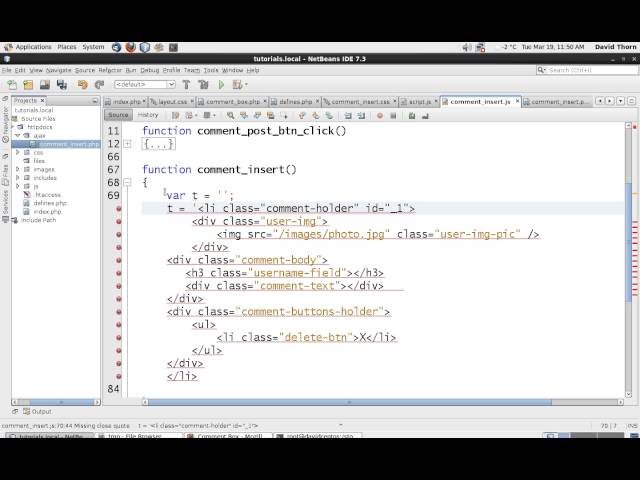Collapse the ajax folder in project tree
The height and width of the screenshot is (480, 640).
[18, 136]
